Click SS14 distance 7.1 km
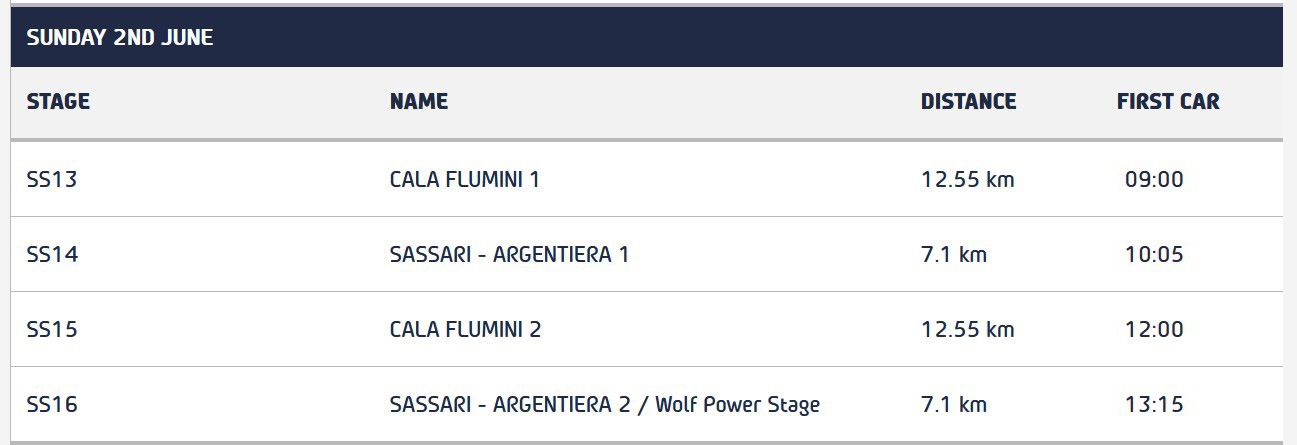The width and height of the screenshot is (1297, 445). (x=953, y=255)
